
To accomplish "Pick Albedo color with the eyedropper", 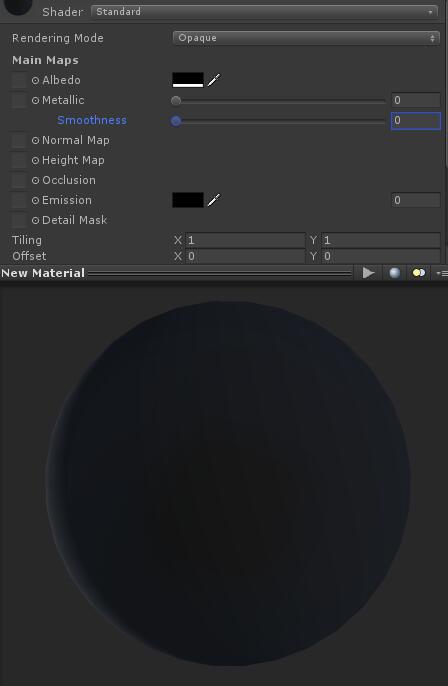I will coord(214,80).
